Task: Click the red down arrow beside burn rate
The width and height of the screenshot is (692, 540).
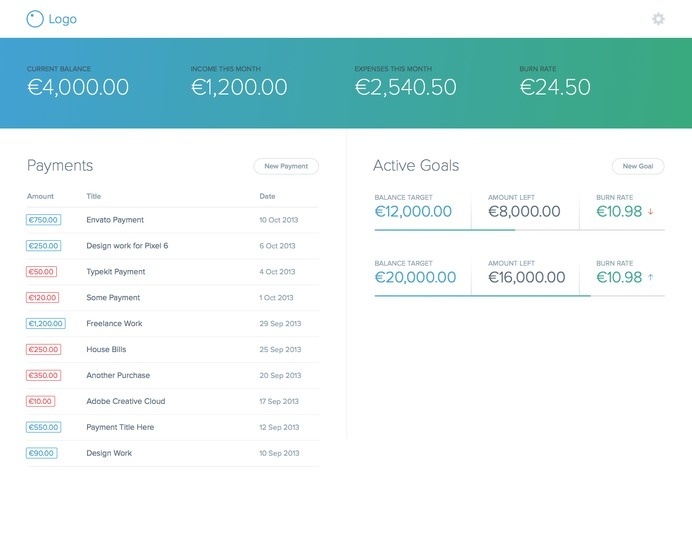Action: pos(651,212)
